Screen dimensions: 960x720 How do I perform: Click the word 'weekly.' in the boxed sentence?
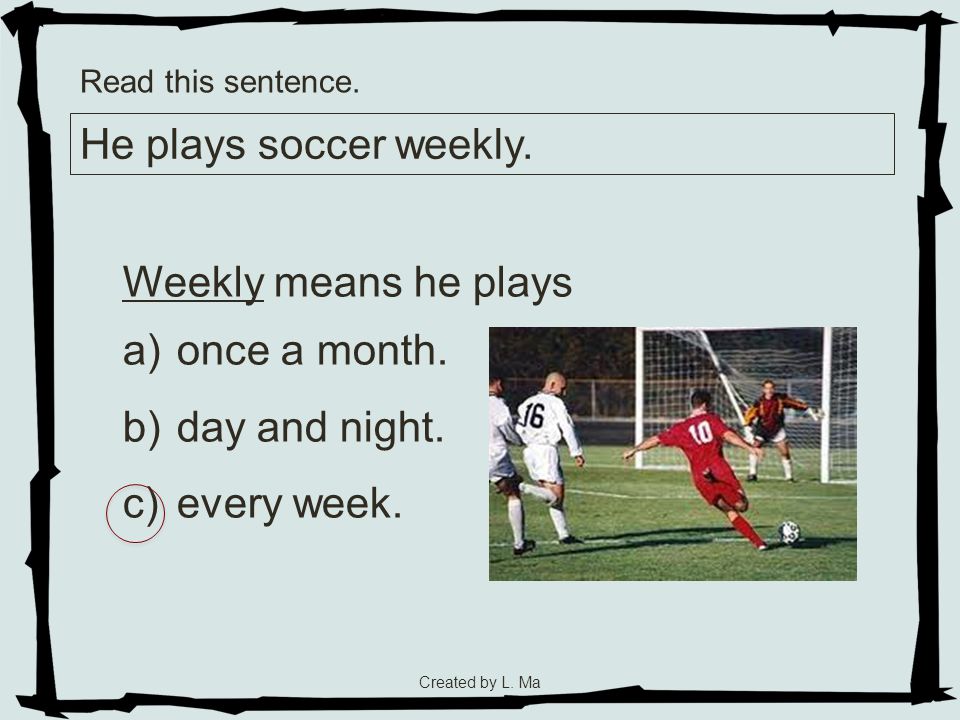tap(463, 145)
